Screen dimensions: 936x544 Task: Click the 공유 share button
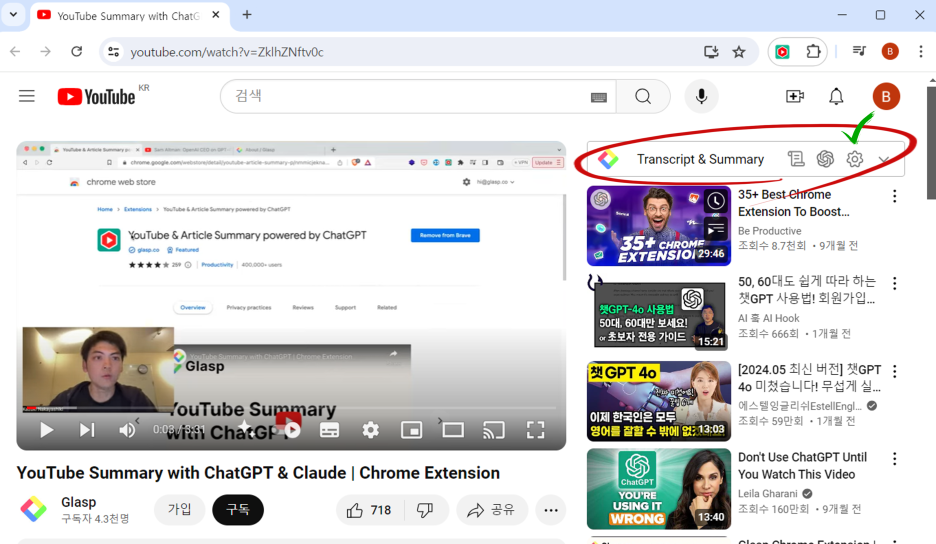click(x=492, y=510)
